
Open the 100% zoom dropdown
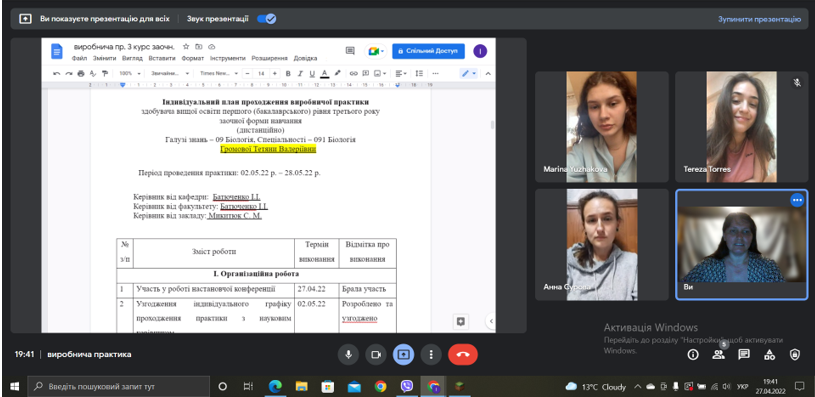(129, 73)
